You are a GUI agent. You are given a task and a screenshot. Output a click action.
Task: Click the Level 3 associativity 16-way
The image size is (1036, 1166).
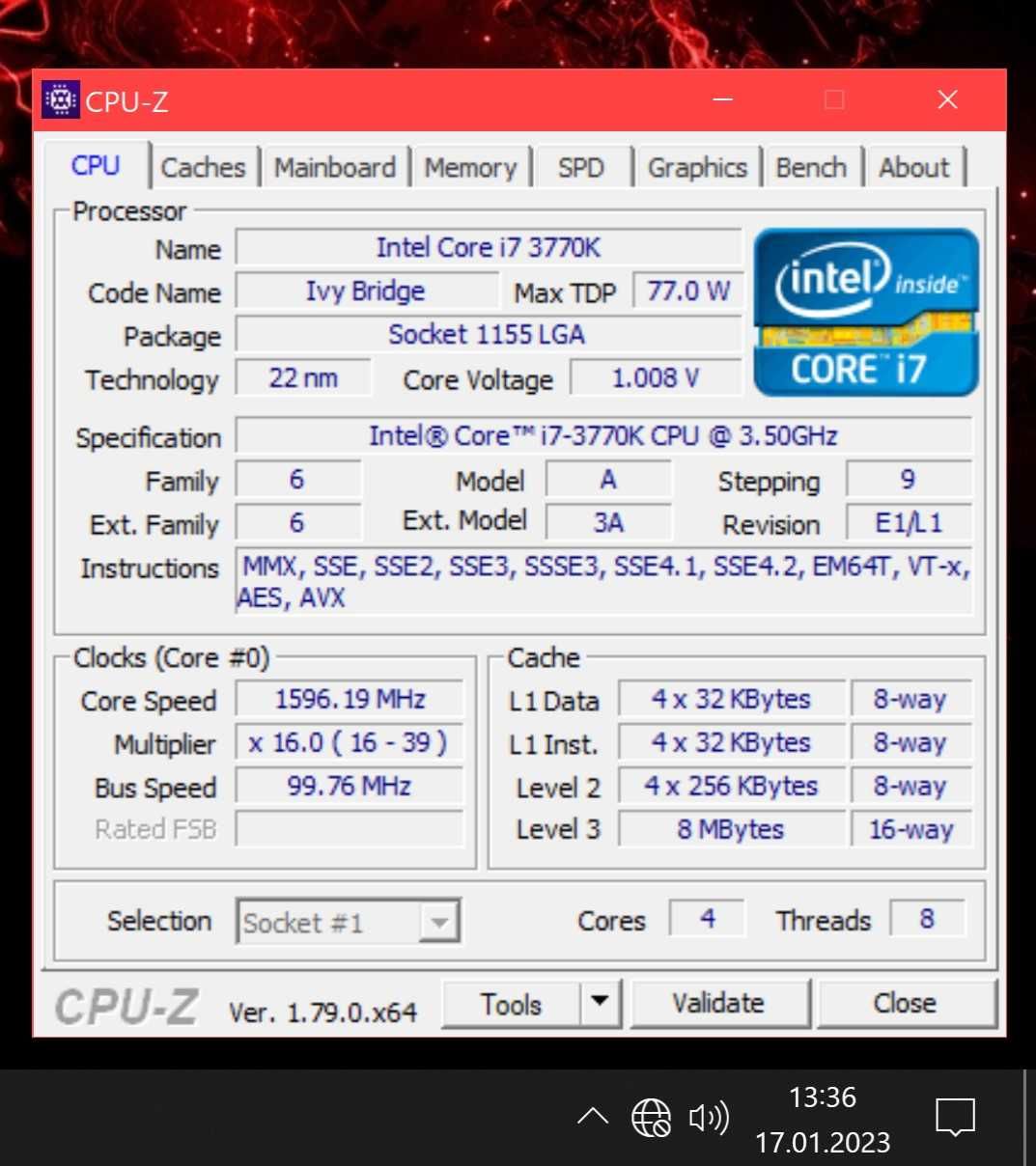tap(911, 829)
